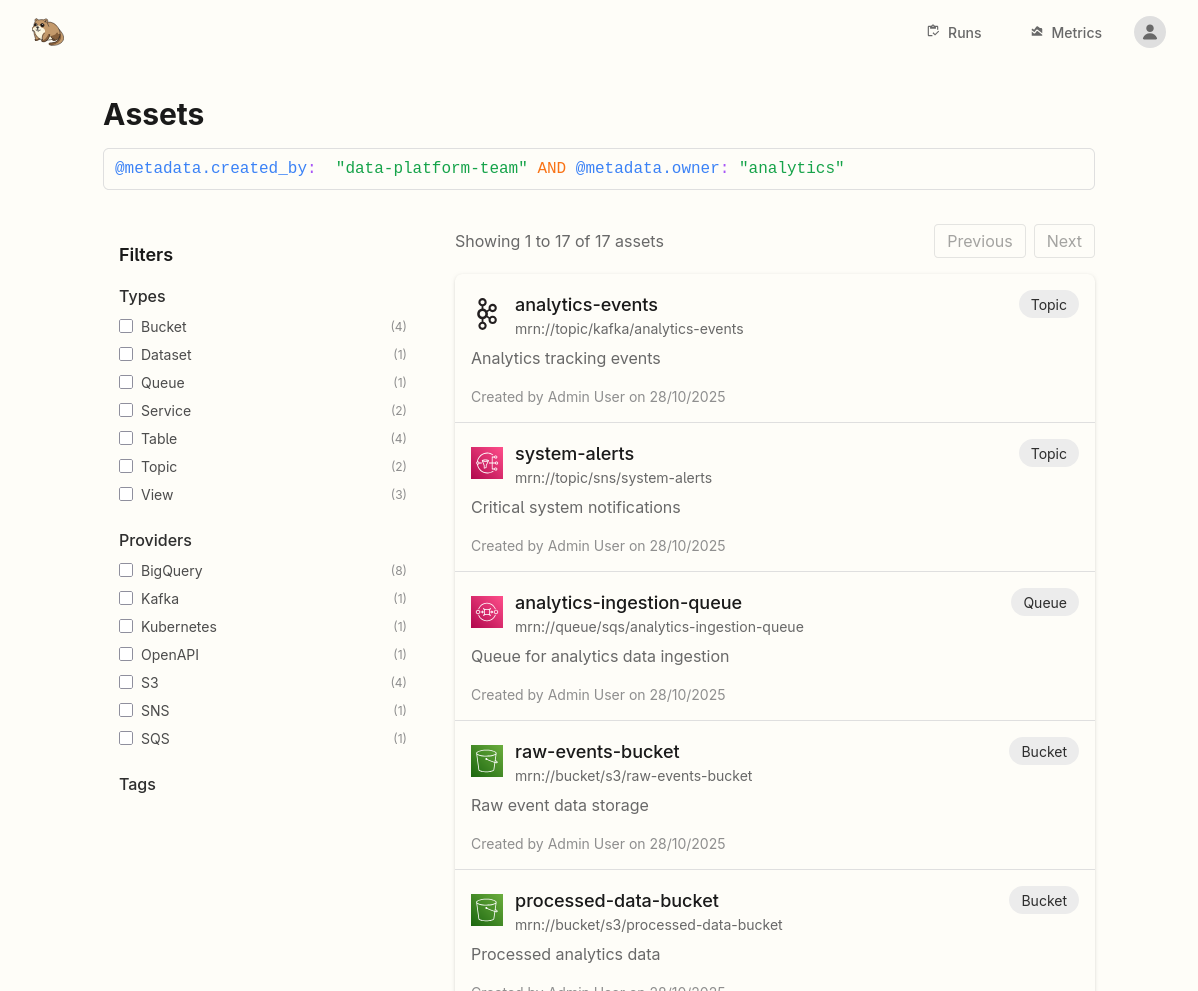
Task: Switch to the Metrics section
Action: pos(1076,32)
